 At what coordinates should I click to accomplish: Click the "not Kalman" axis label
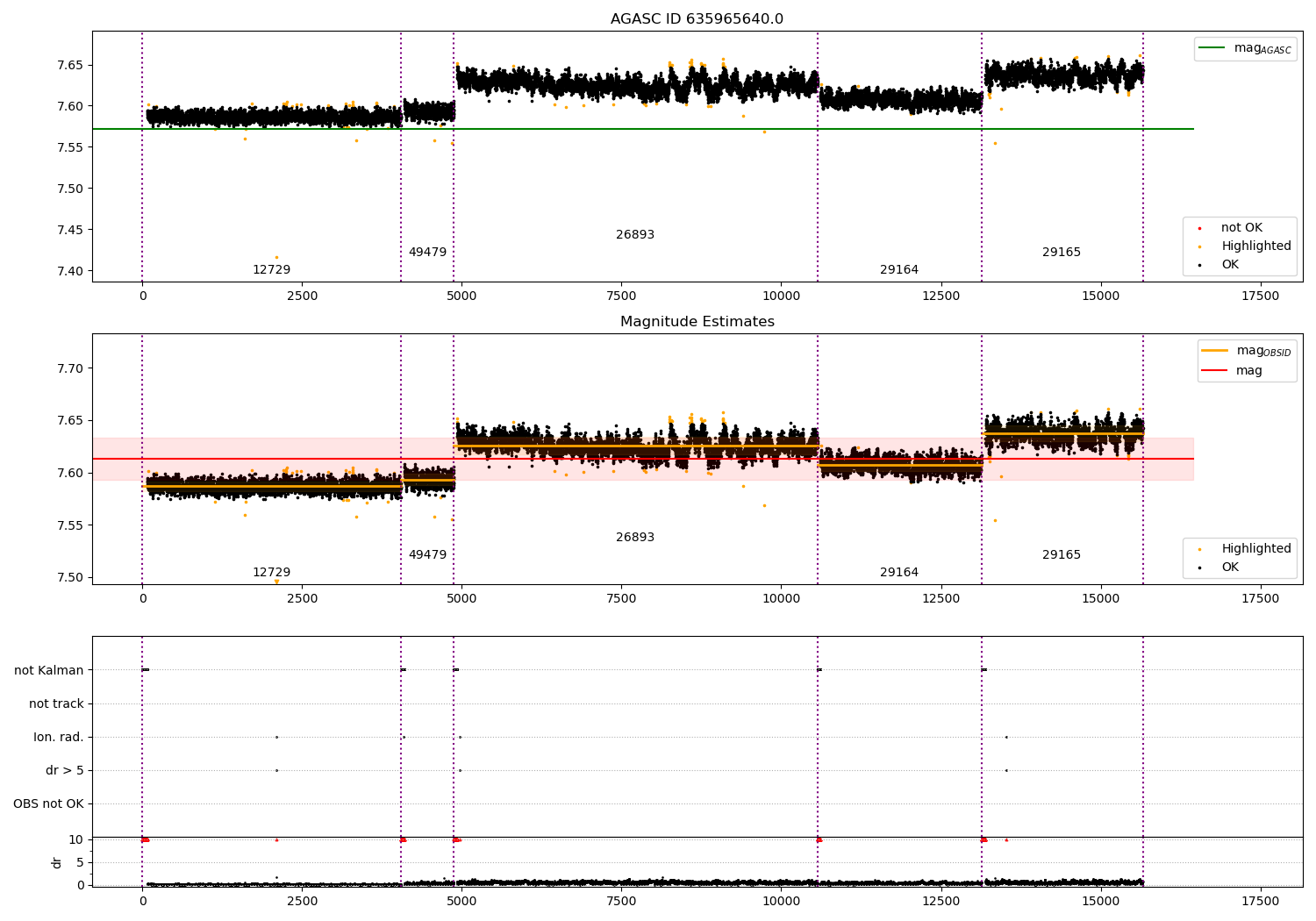tap(49, 671)
